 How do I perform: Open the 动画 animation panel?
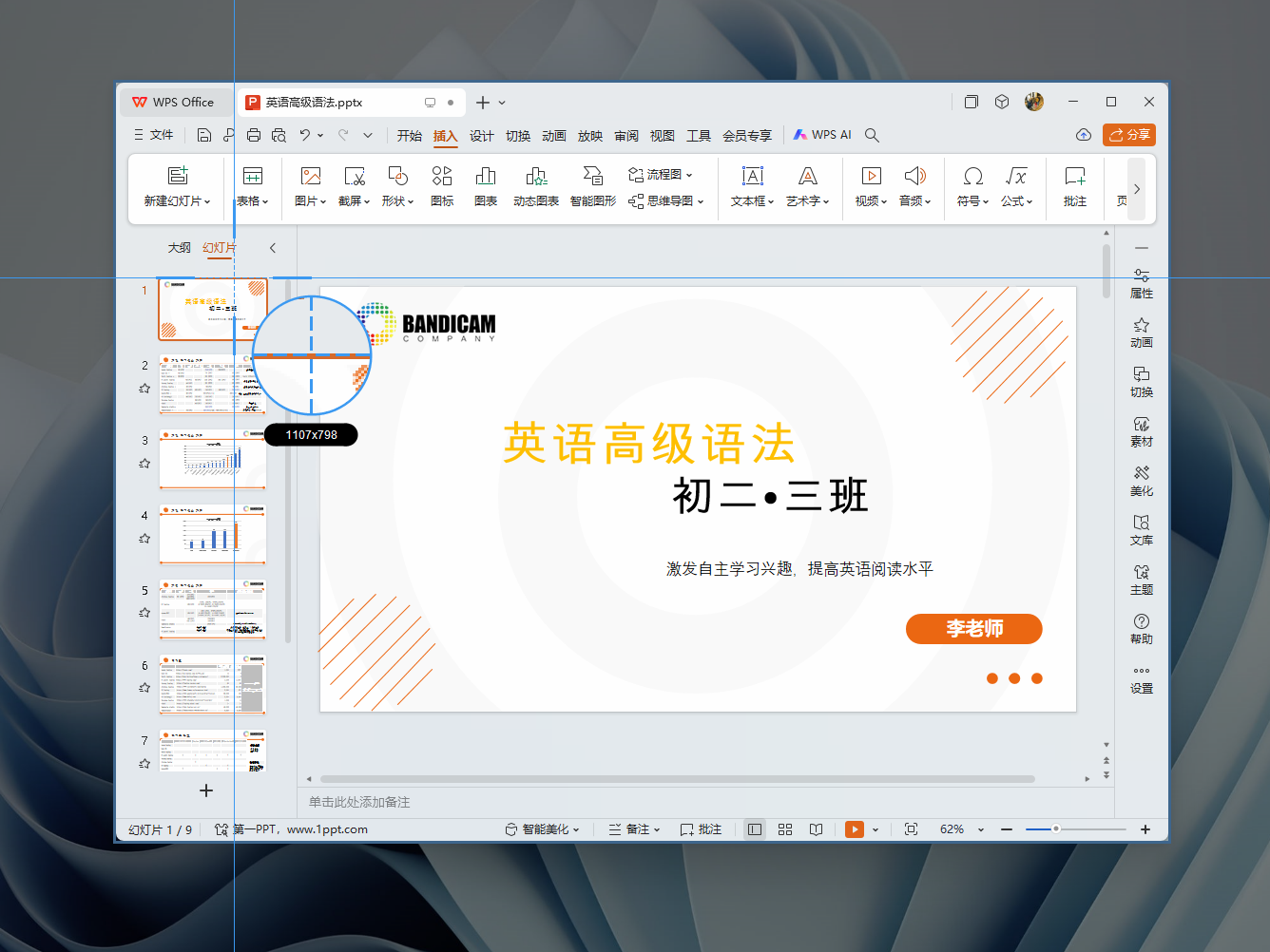[1141, 332]
